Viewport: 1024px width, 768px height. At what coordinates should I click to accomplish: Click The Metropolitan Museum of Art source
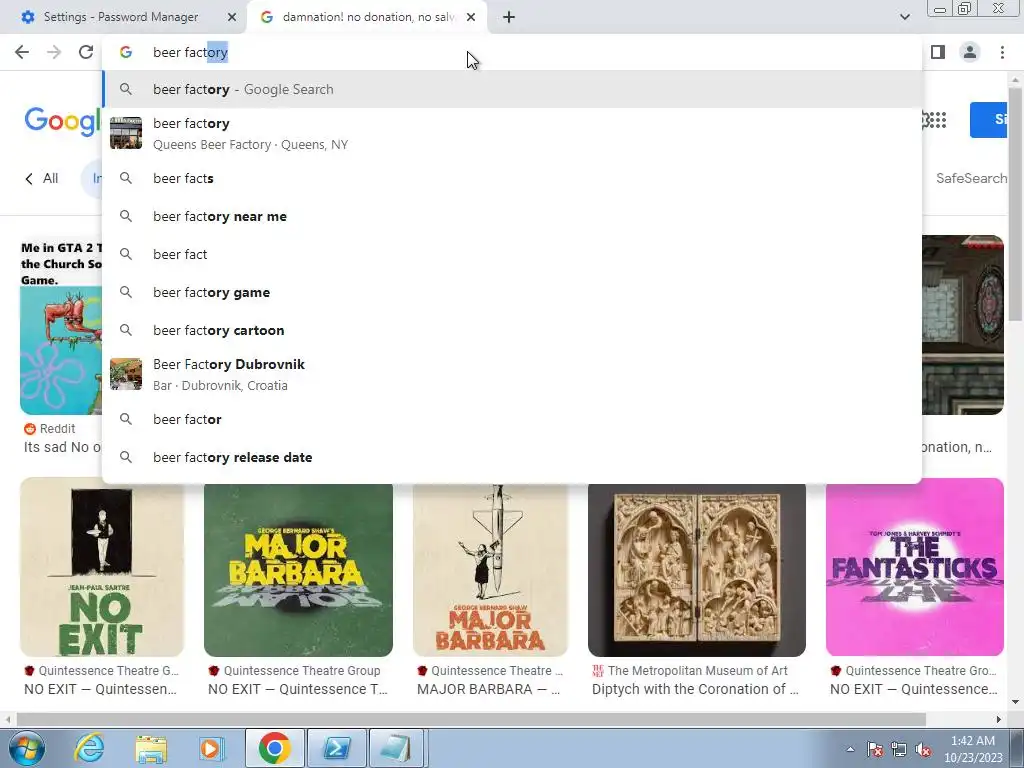point(690,671)
